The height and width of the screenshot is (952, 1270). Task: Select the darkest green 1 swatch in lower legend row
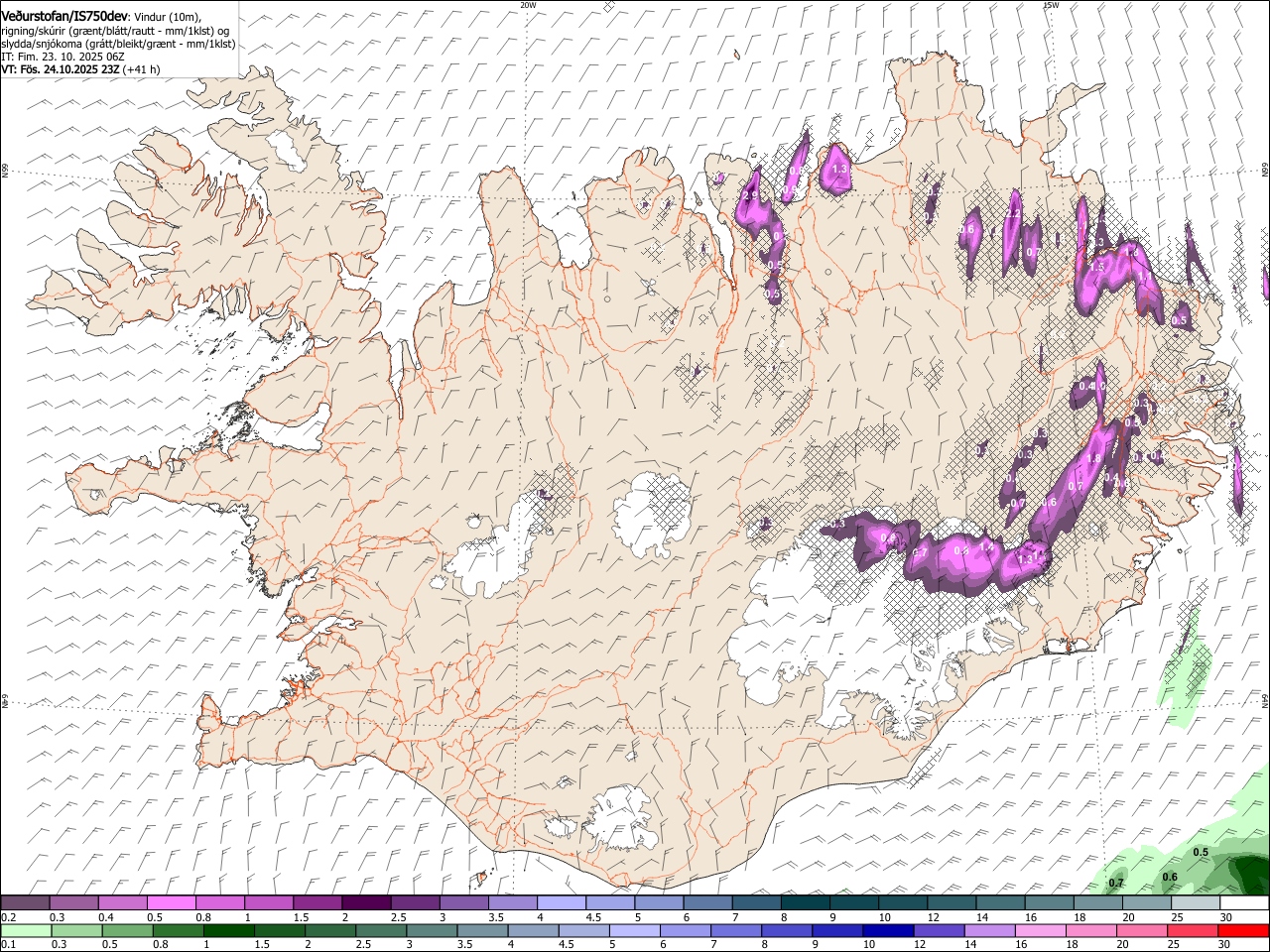[228, 930]
